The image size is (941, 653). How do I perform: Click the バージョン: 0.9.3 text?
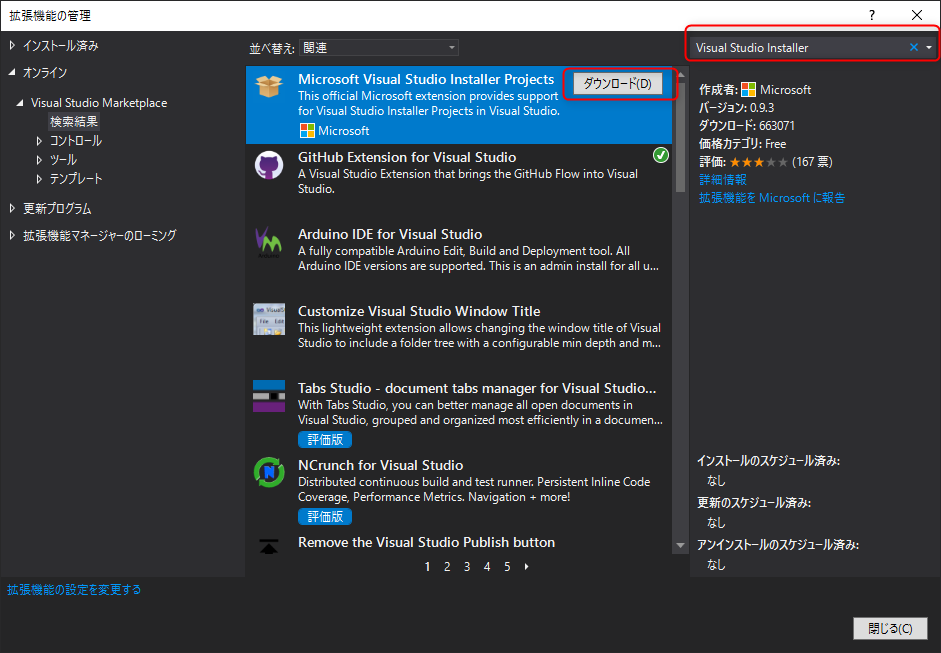[x=736, y=108]
